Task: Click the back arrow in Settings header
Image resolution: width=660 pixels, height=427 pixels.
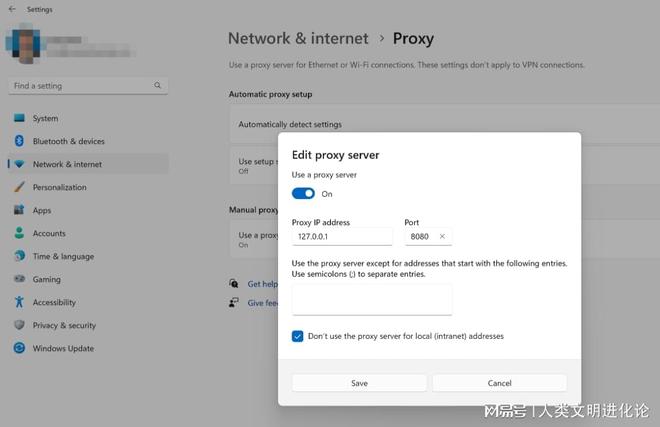Action: coord(12,9)
